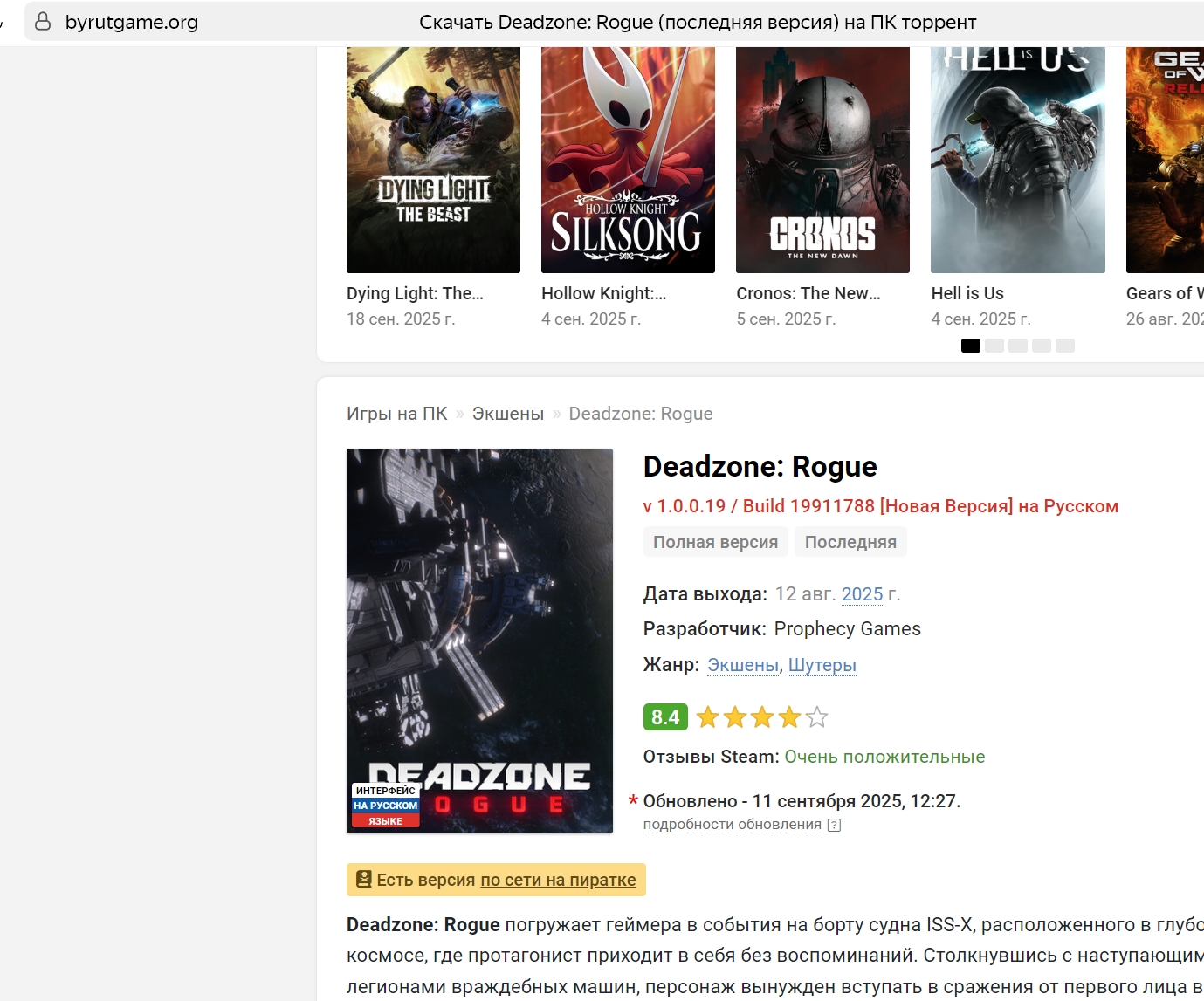The image size is (1204, 1001).
Task: Click the Cronos: The New… title link
Action: (808, 293)
